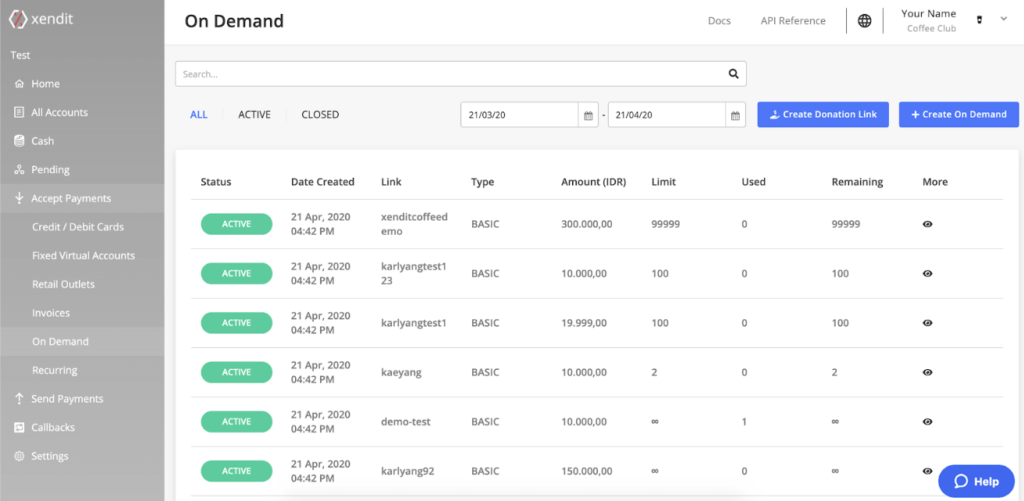This screenshot has width=1024, height=501.
Task: Click the Date Created column header
Action: click(x=323, y=182)
